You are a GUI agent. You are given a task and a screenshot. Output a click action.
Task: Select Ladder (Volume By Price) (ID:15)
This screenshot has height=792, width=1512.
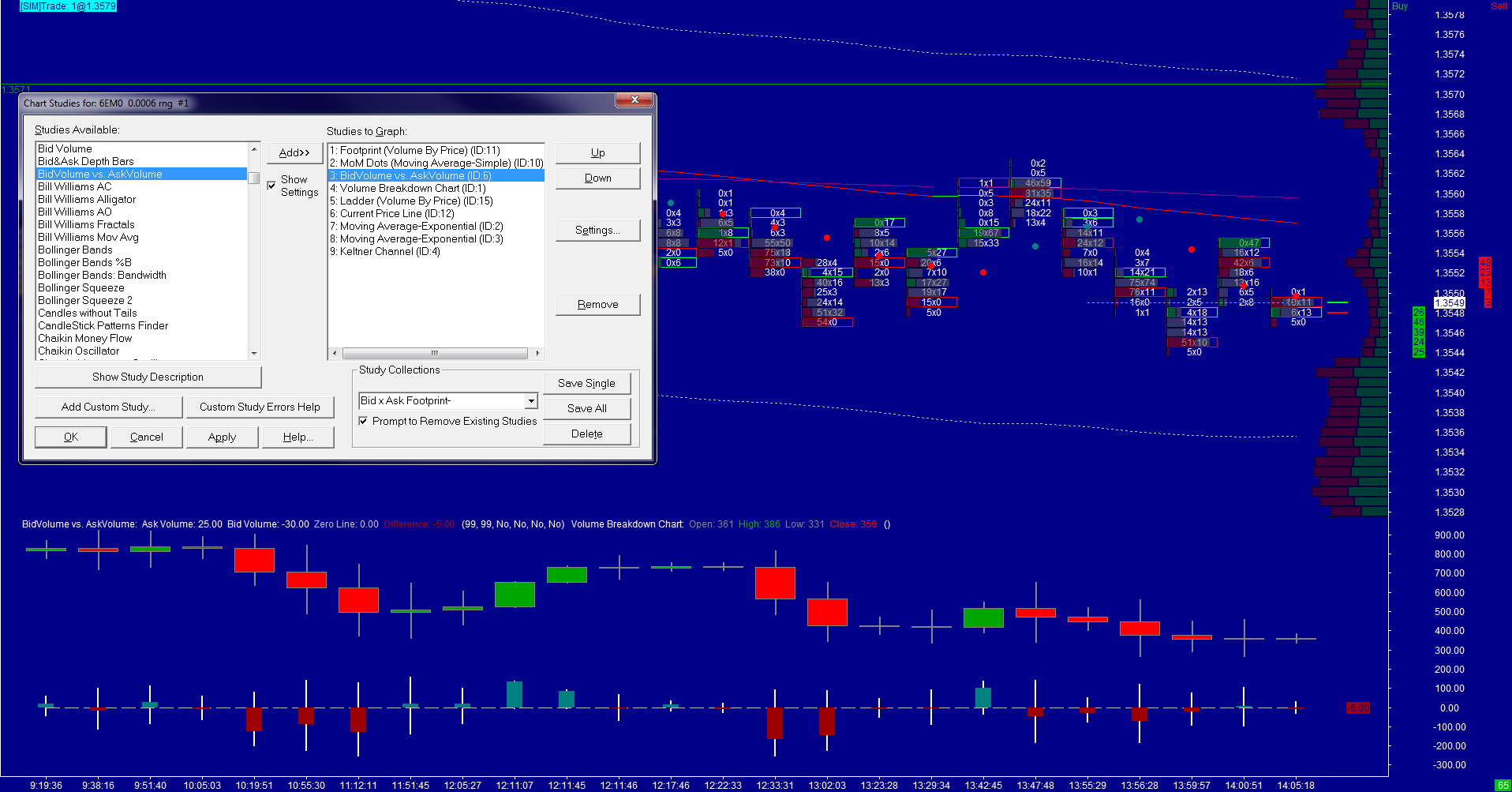click(436, 201)
